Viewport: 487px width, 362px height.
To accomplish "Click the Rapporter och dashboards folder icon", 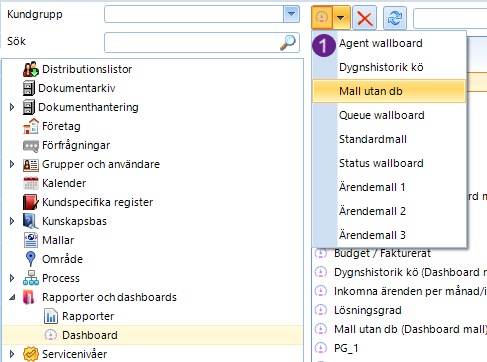I will tap(29, 297).
